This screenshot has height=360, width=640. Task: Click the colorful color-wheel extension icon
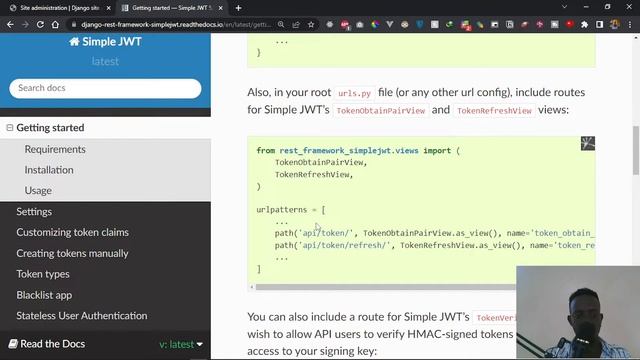[x=375, y=24]
